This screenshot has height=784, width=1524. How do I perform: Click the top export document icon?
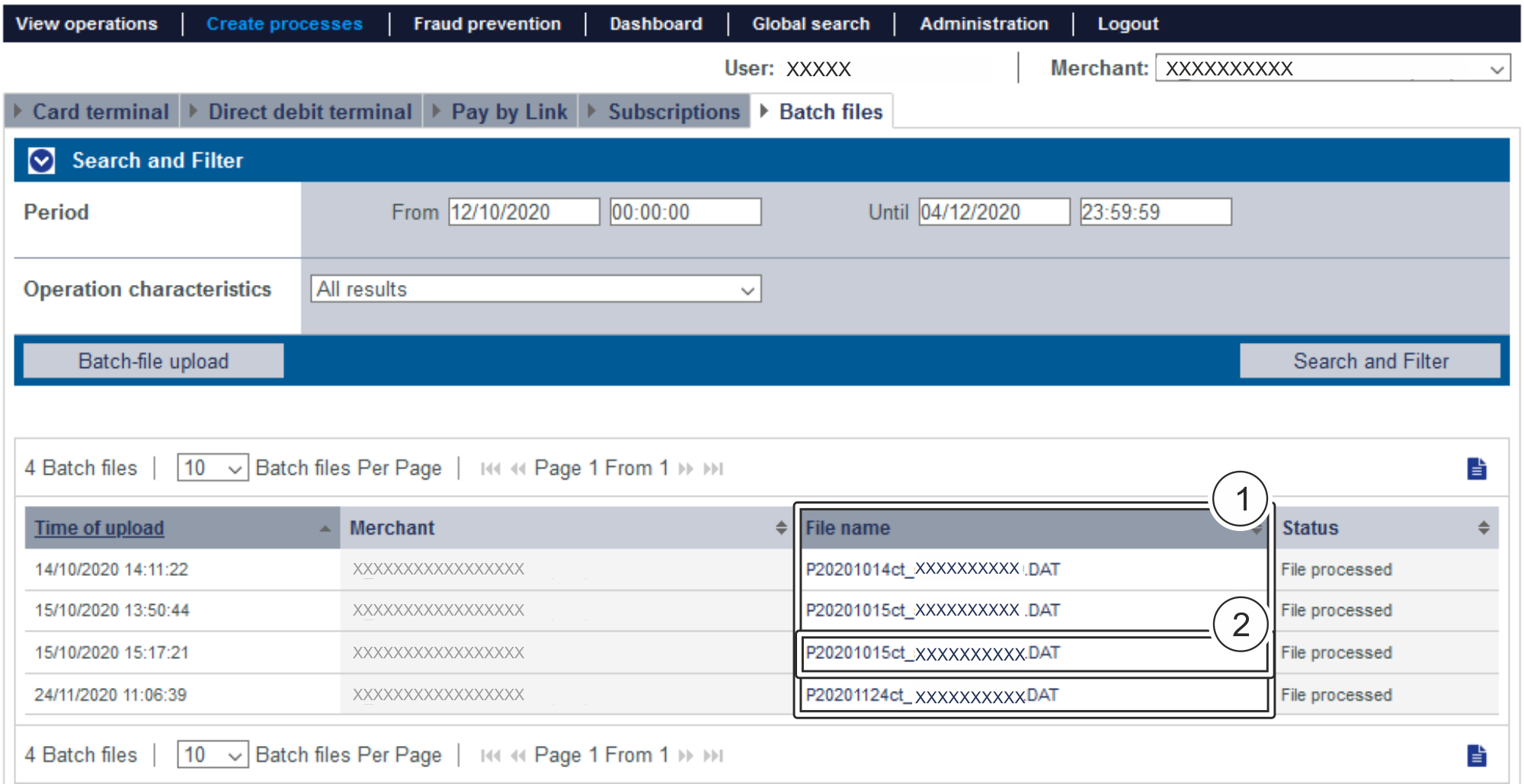[1476, 469]
